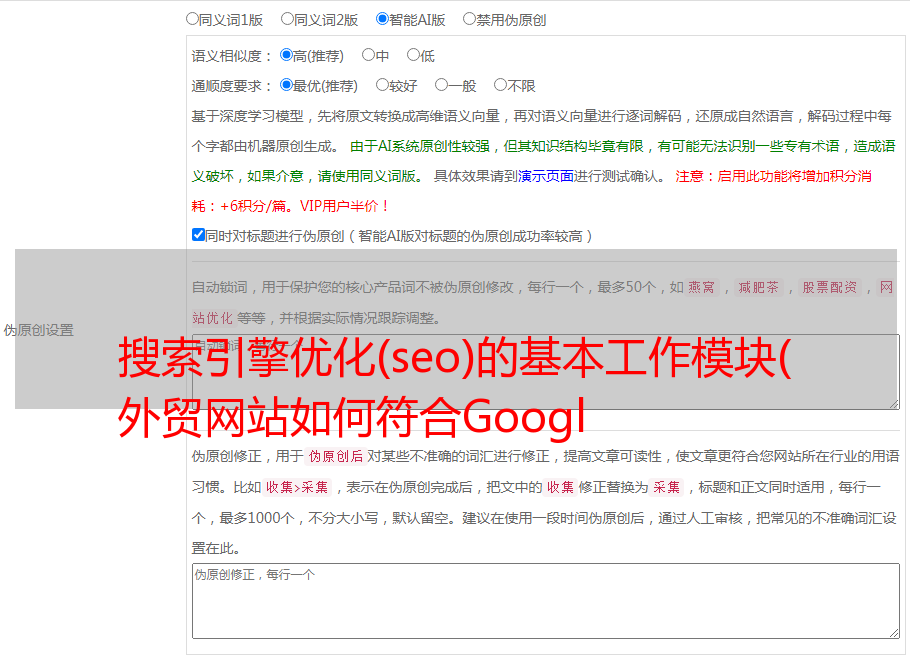Set 通顺度要求 to 最优(推荐)

click(x=286, y=85)
